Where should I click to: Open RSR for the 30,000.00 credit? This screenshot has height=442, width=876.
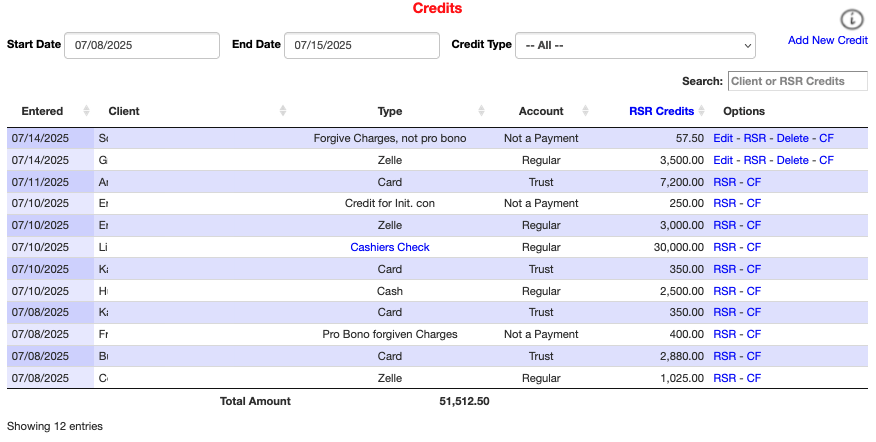coord(725,247)
